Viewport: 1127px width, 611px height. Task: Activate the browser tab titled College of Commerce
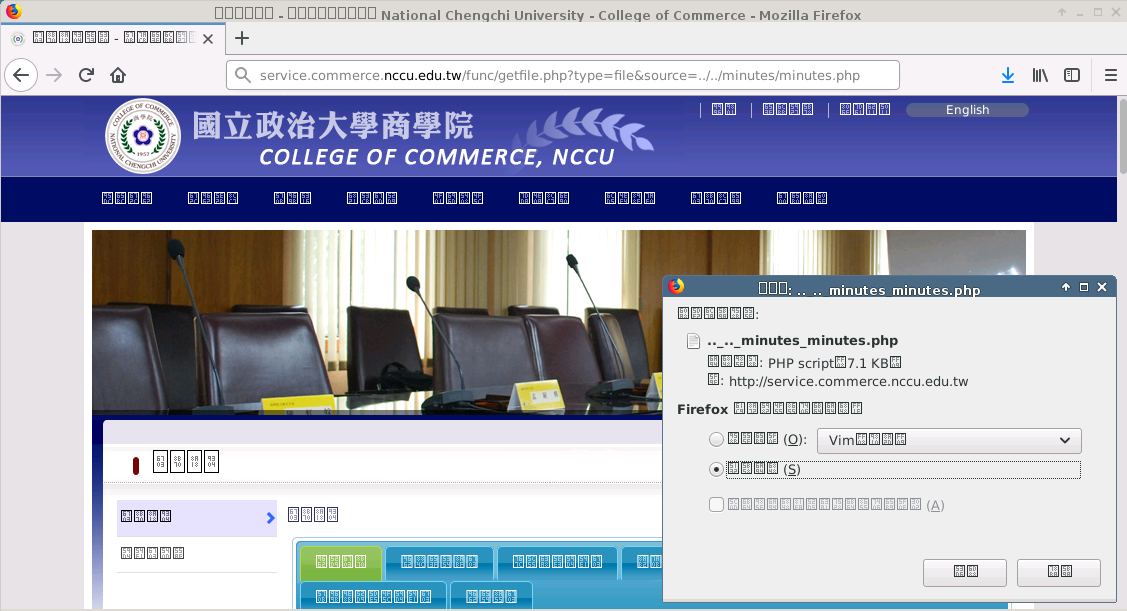click(x=114, y=38)
